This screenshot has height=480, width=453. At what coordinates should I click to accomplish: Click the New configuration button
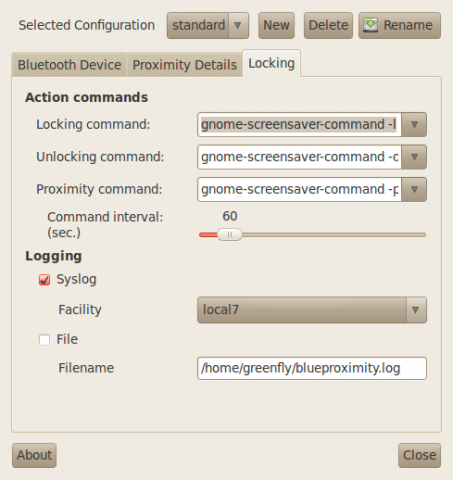pyautogui.click(x=276, y=26)
